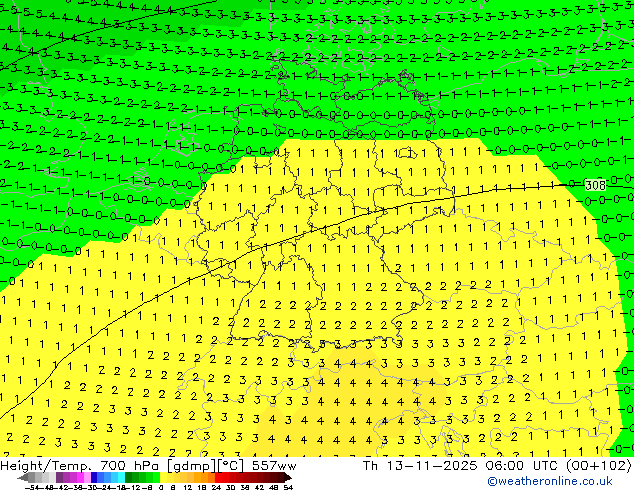Click the dark maroon right arrow end of legend
The height and width of the screenshot is (490, 634).
pyautogui.click(x=288, y=478)
